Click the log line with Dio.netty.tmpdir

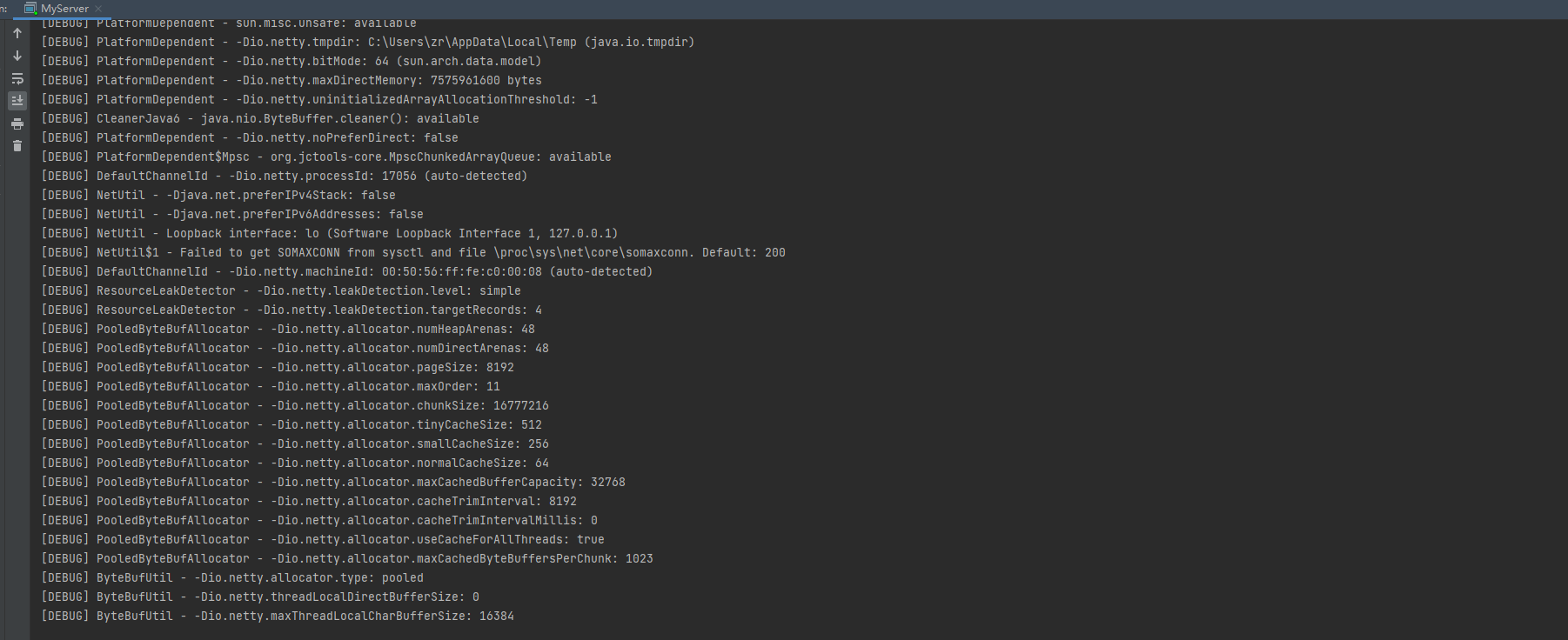(x=368, y=42)
